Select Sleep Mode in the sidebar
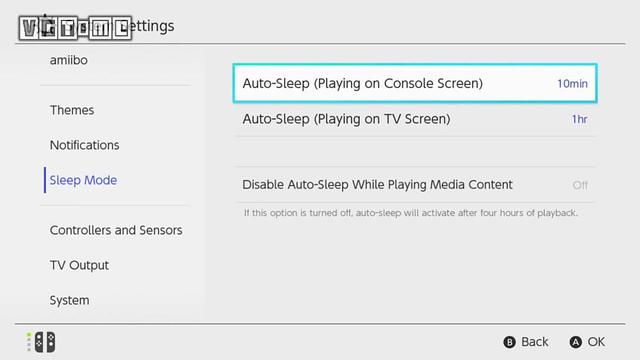The width and height of the screenshot is (640, 360). tap(83, 180)
